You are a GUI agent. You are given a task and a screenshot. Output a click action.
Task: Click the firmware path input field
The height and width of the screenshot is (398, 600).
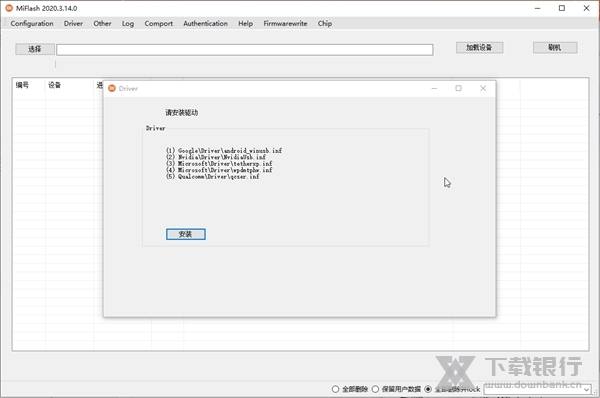click(x=245, y=50)
